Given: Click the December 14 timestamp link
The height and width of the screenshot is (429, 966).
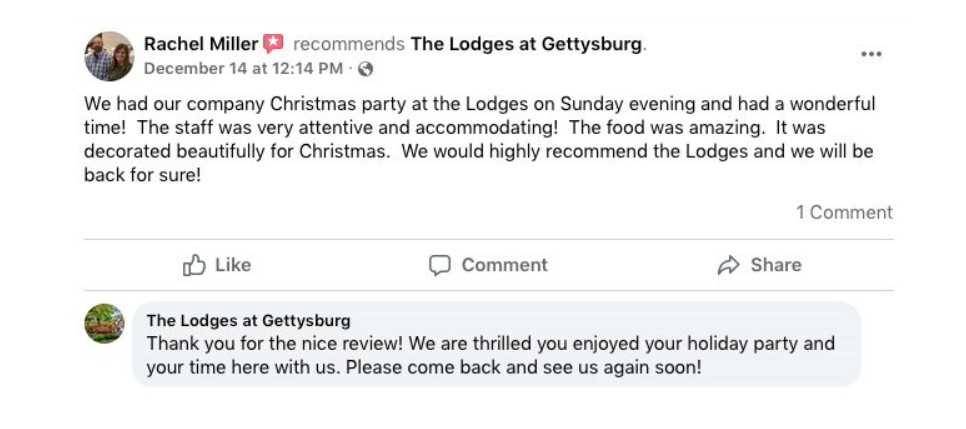Looking at the screenshot, I should (x=243, y=69).
